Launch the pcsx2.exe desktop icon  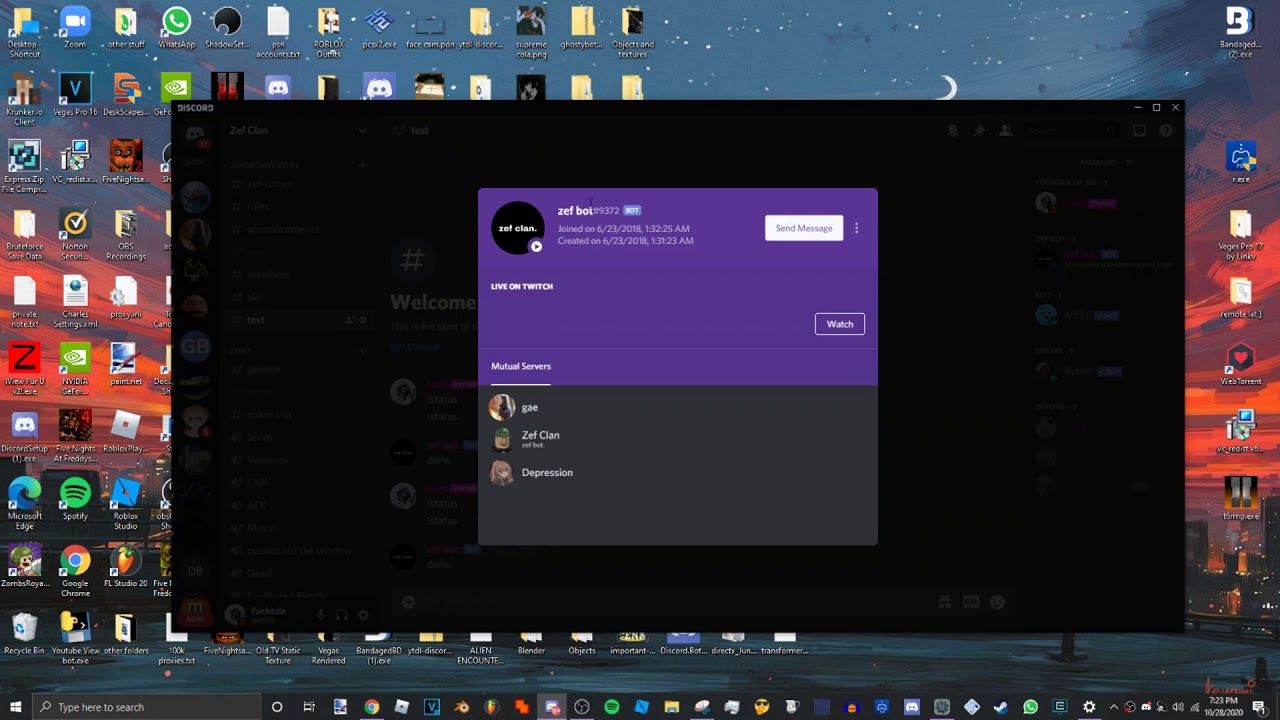coord(379,28)
